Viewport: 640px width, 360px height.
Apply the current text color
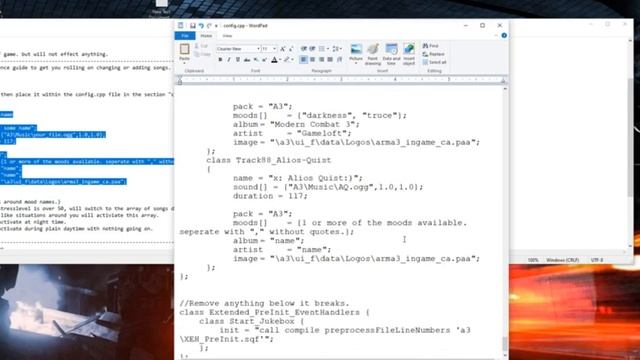click(274, 60)
